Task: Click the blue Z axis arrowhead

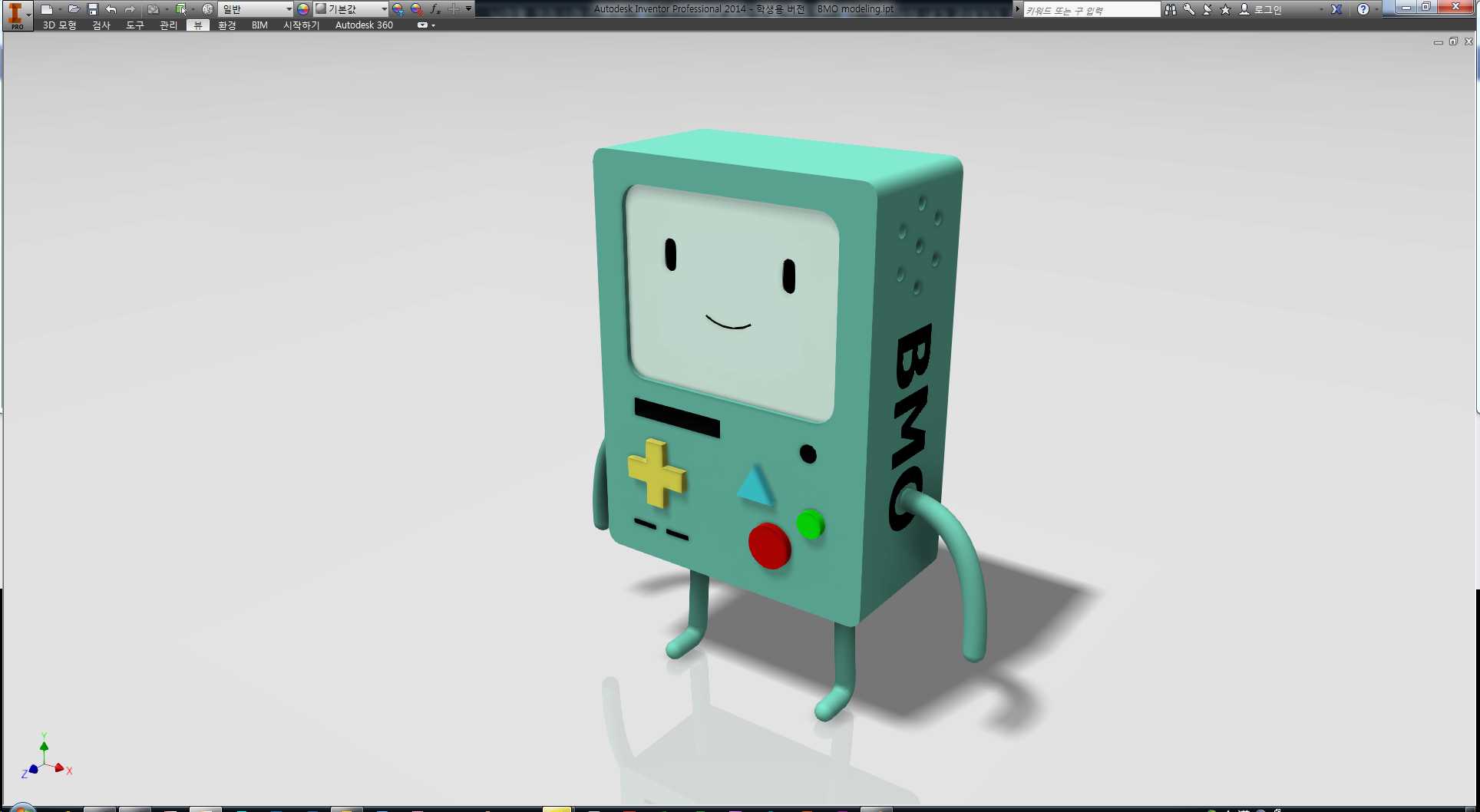Action: 33,769
